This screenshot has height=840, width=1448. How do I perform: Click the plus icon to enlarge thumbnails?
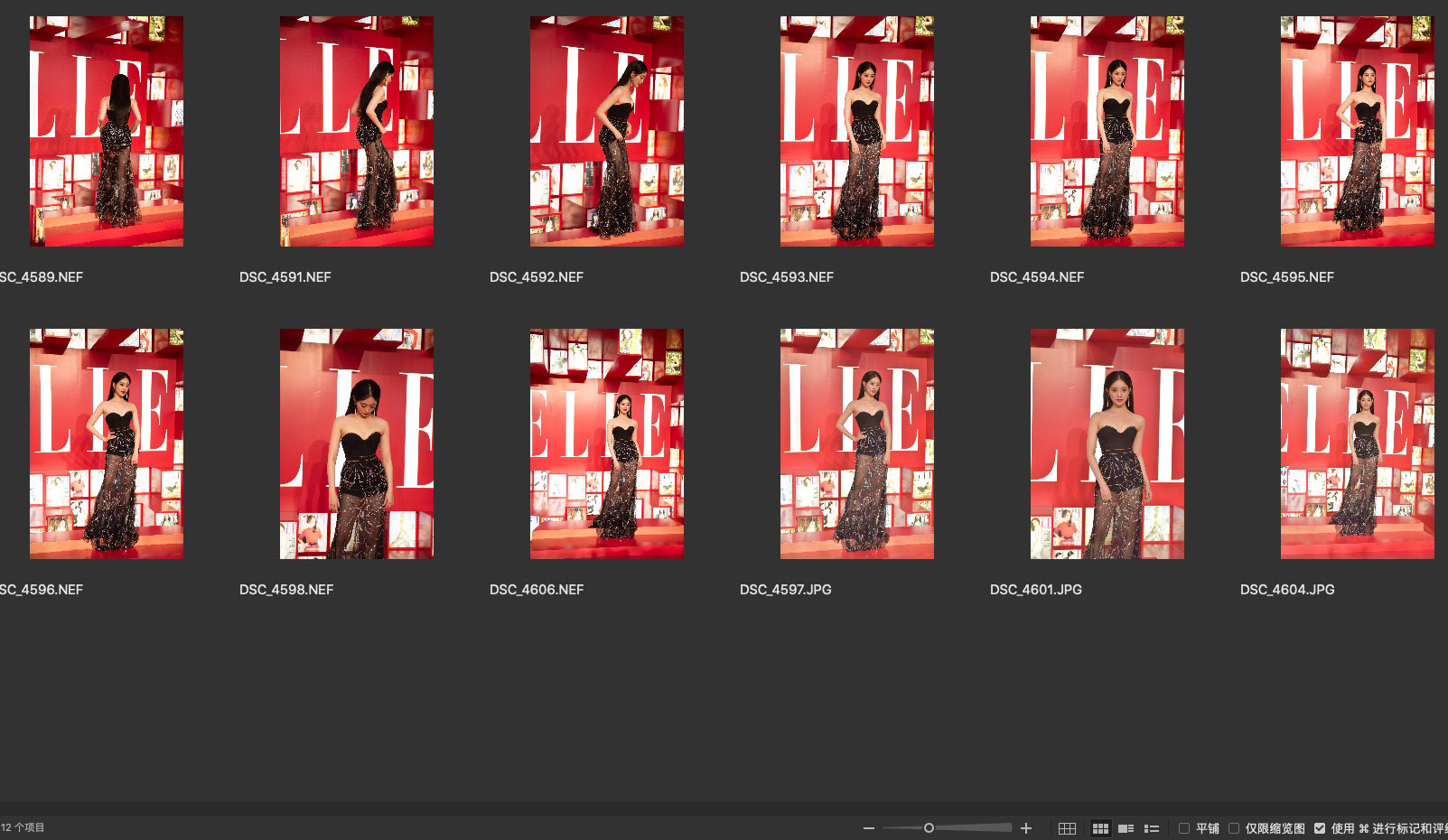point(1026,828)
